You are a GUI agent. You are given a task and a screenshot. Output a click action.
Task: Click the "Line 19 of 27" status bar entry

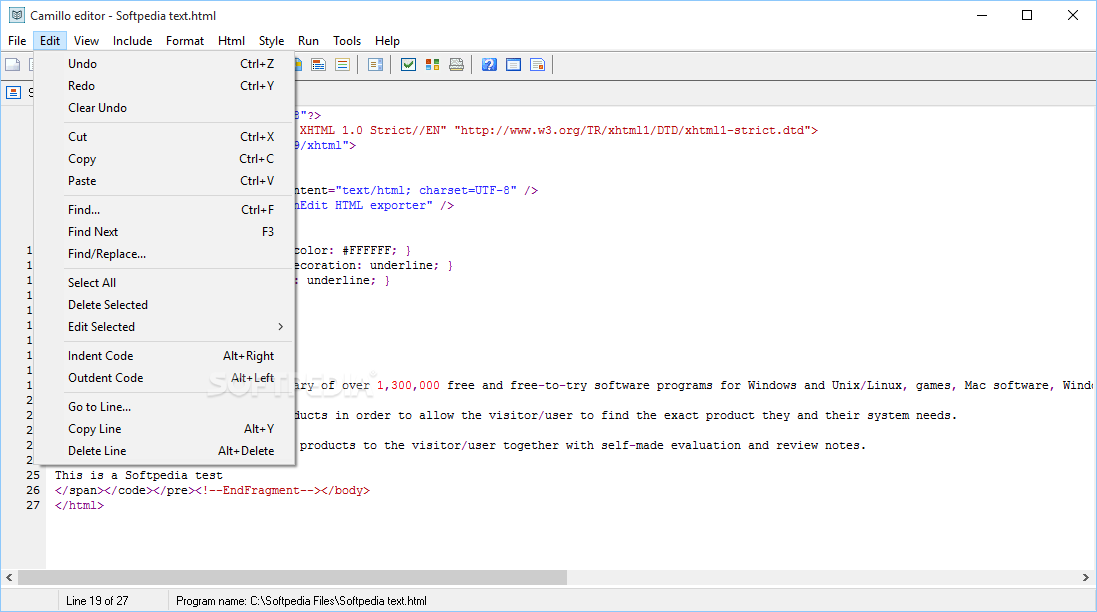(97, 601)
